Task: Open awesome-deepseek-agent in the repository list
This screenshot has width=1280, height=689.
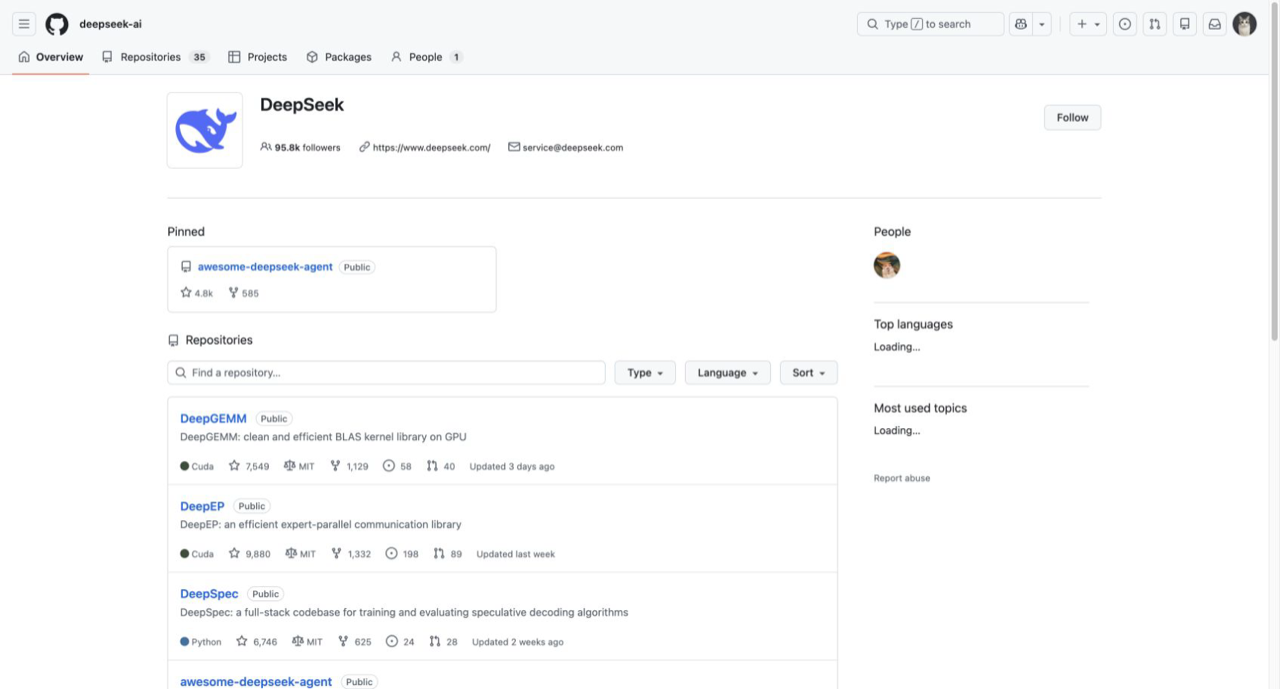Action: (256, 682)
